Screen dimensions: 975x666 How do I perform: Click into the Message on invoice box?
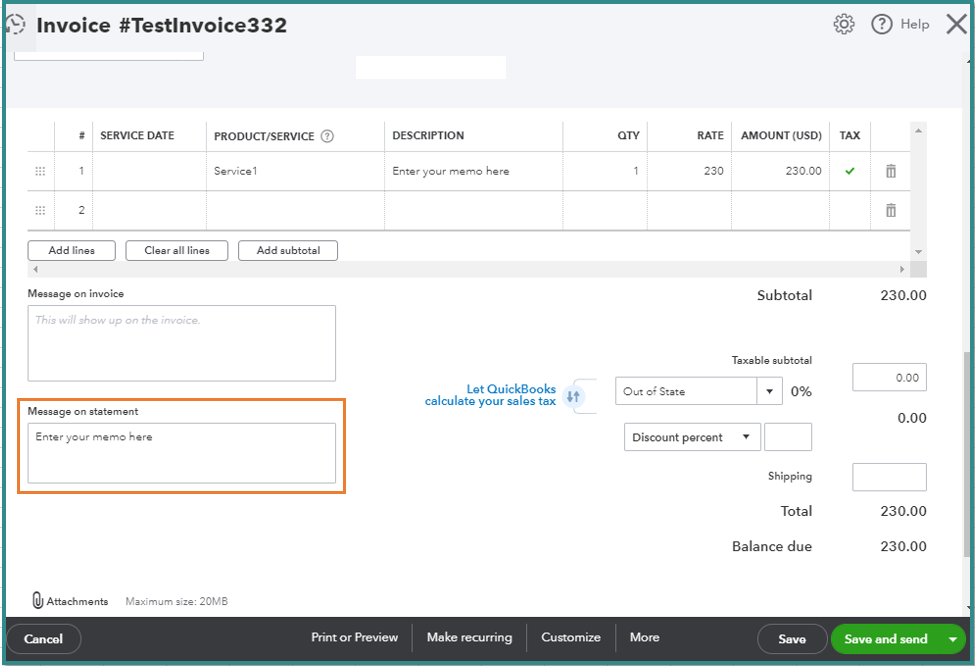tap(182, 343)
